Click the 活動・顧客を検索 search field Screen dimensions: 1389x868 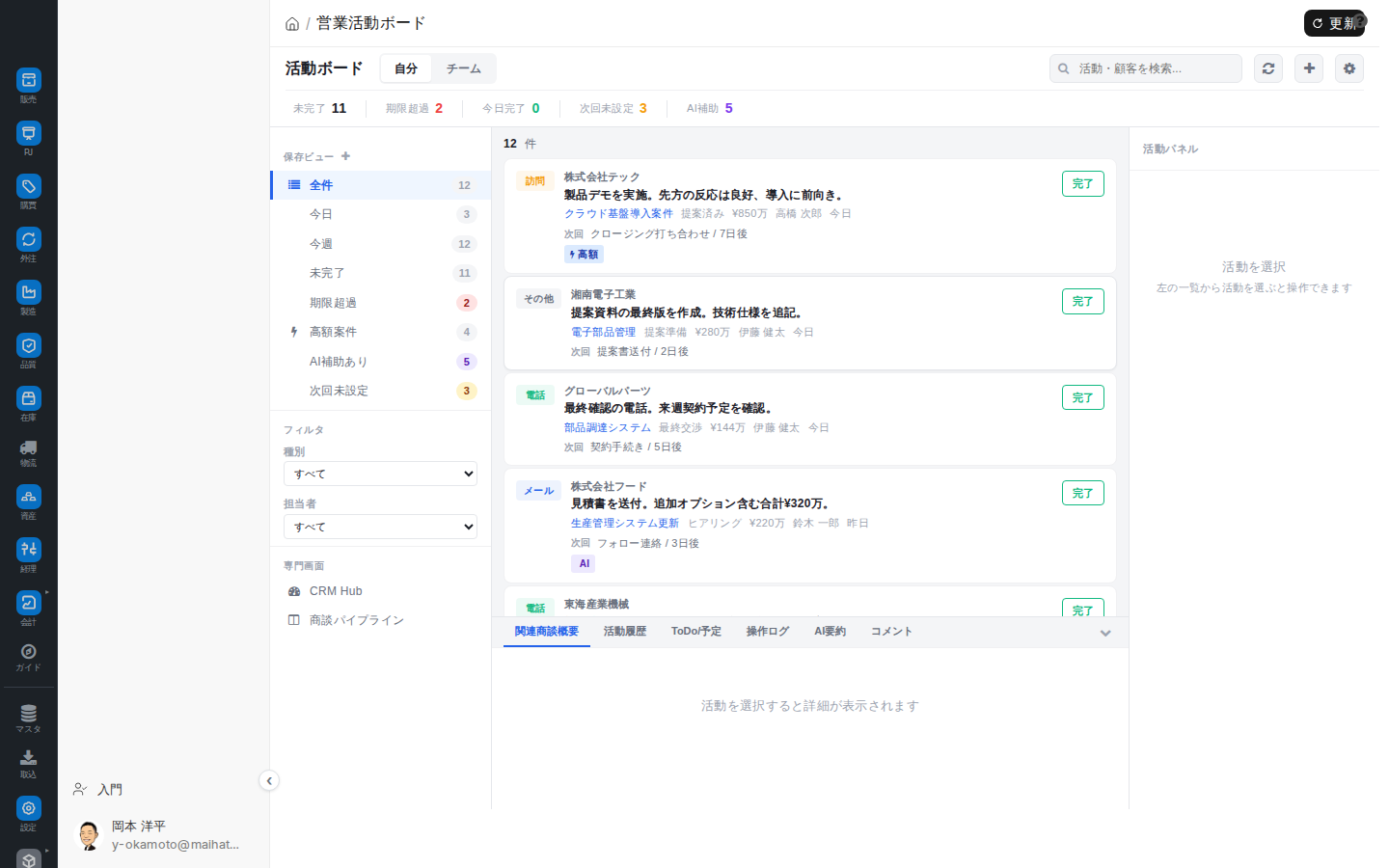pyautogui.click(x=1146, y=68)
